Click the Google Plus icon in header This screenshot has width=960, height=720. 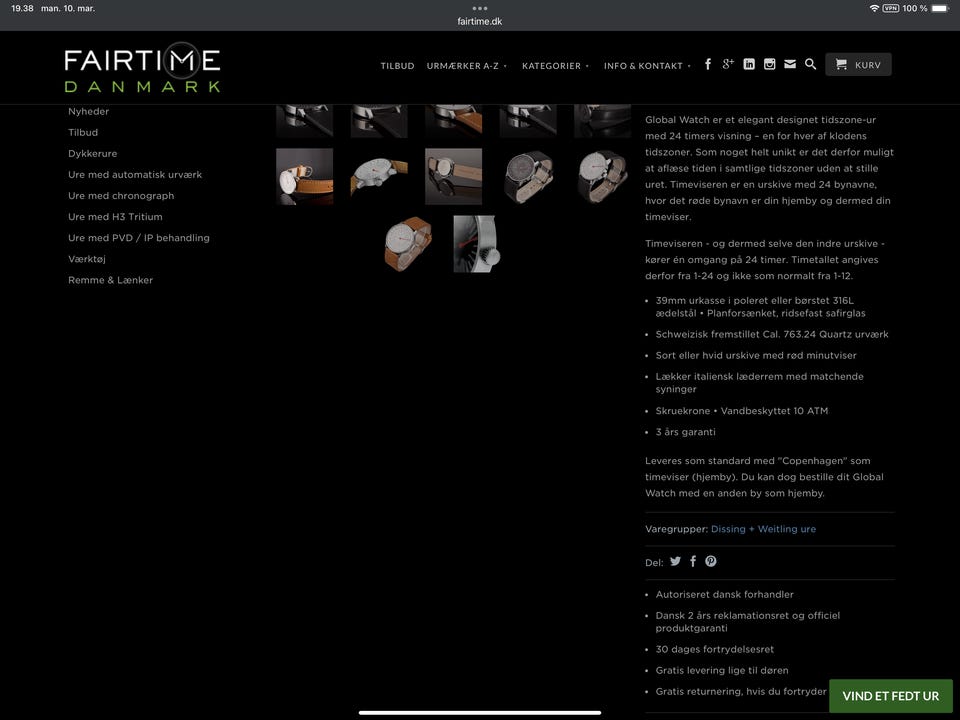click(x=728, y=64)
